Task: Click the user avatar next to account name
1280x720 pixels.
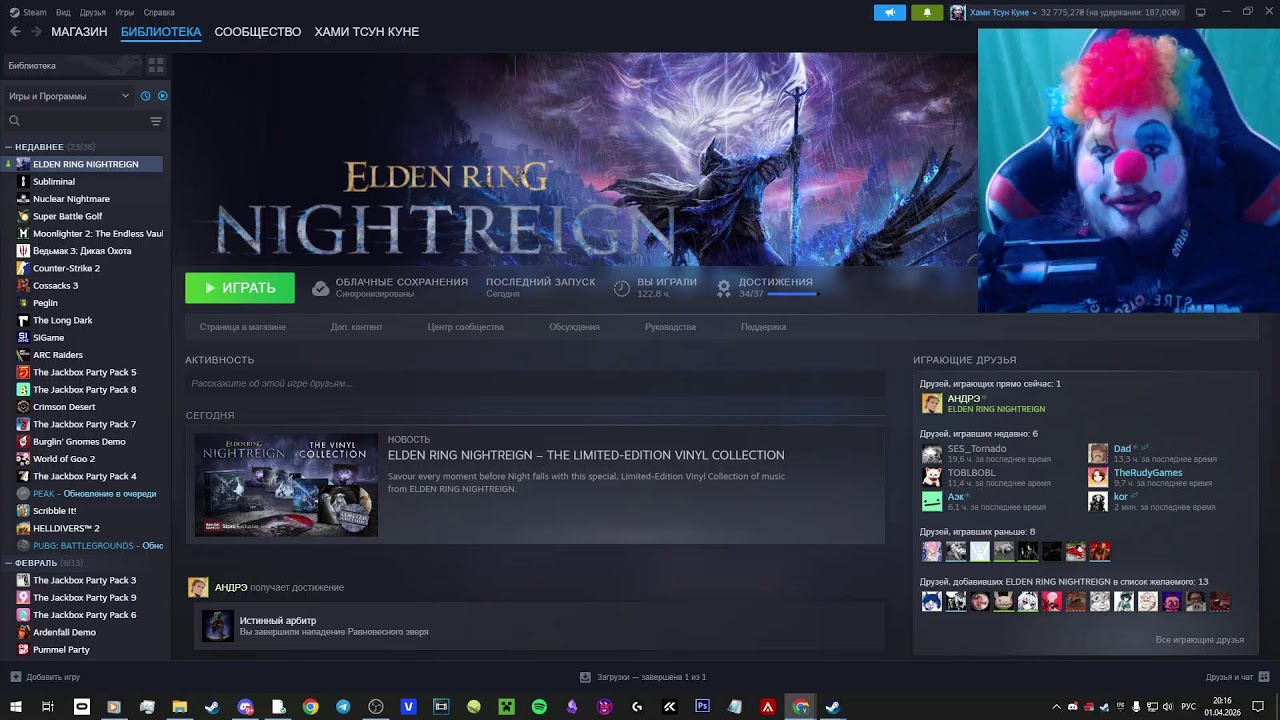Action: pos(958,13)
